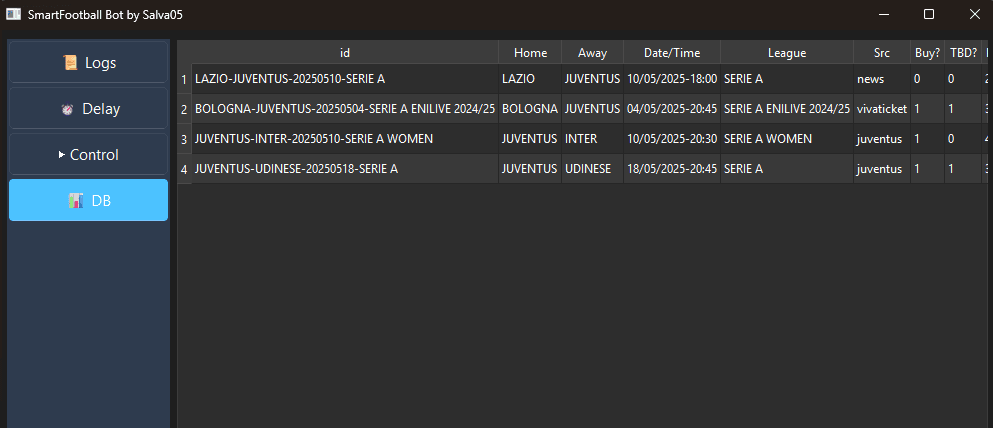Select cell JUVENTUS-UDINESE-20250518-SERIE A

[345, 169]
